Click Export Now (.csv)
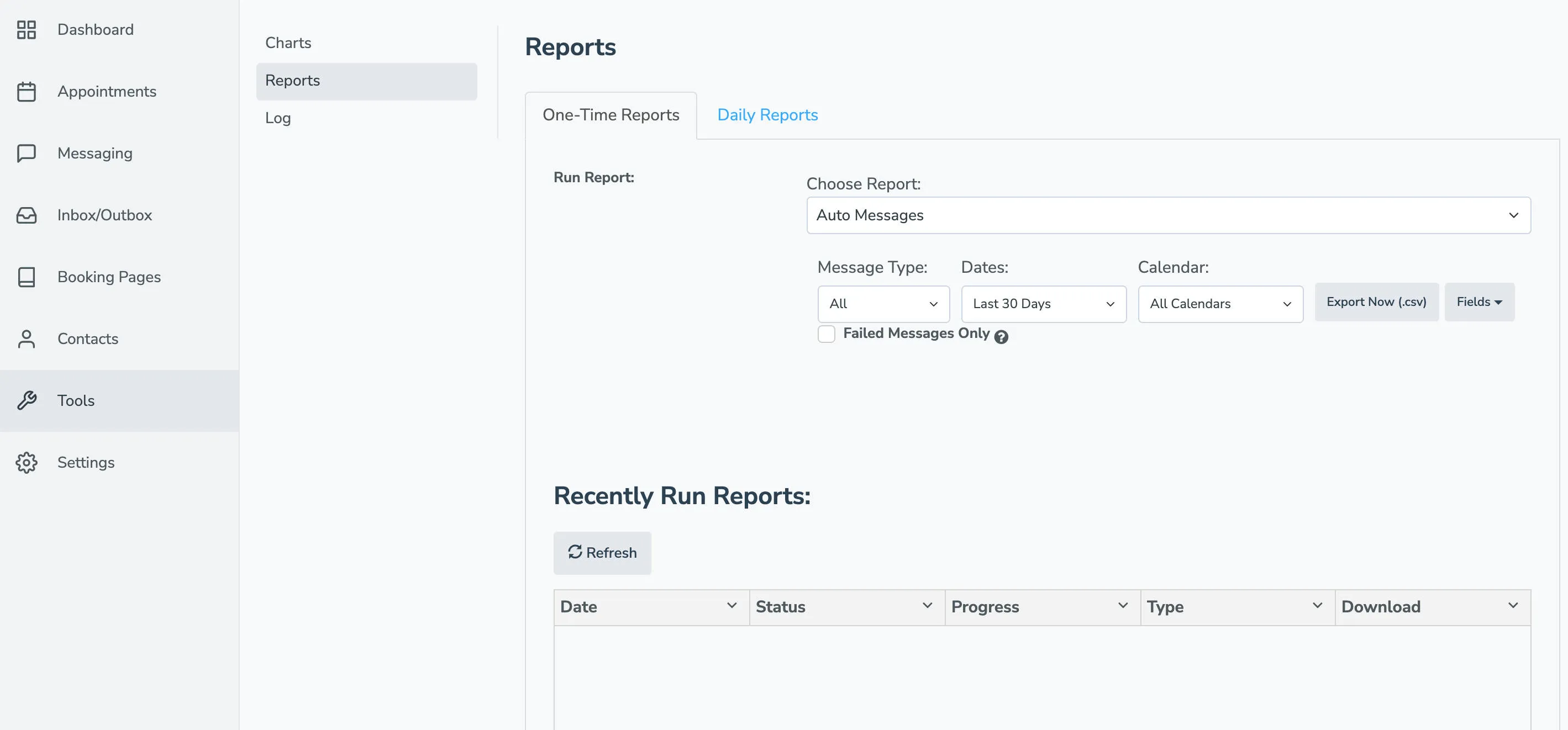This screenshot has height=730, width=1568. click(1376, 301)
